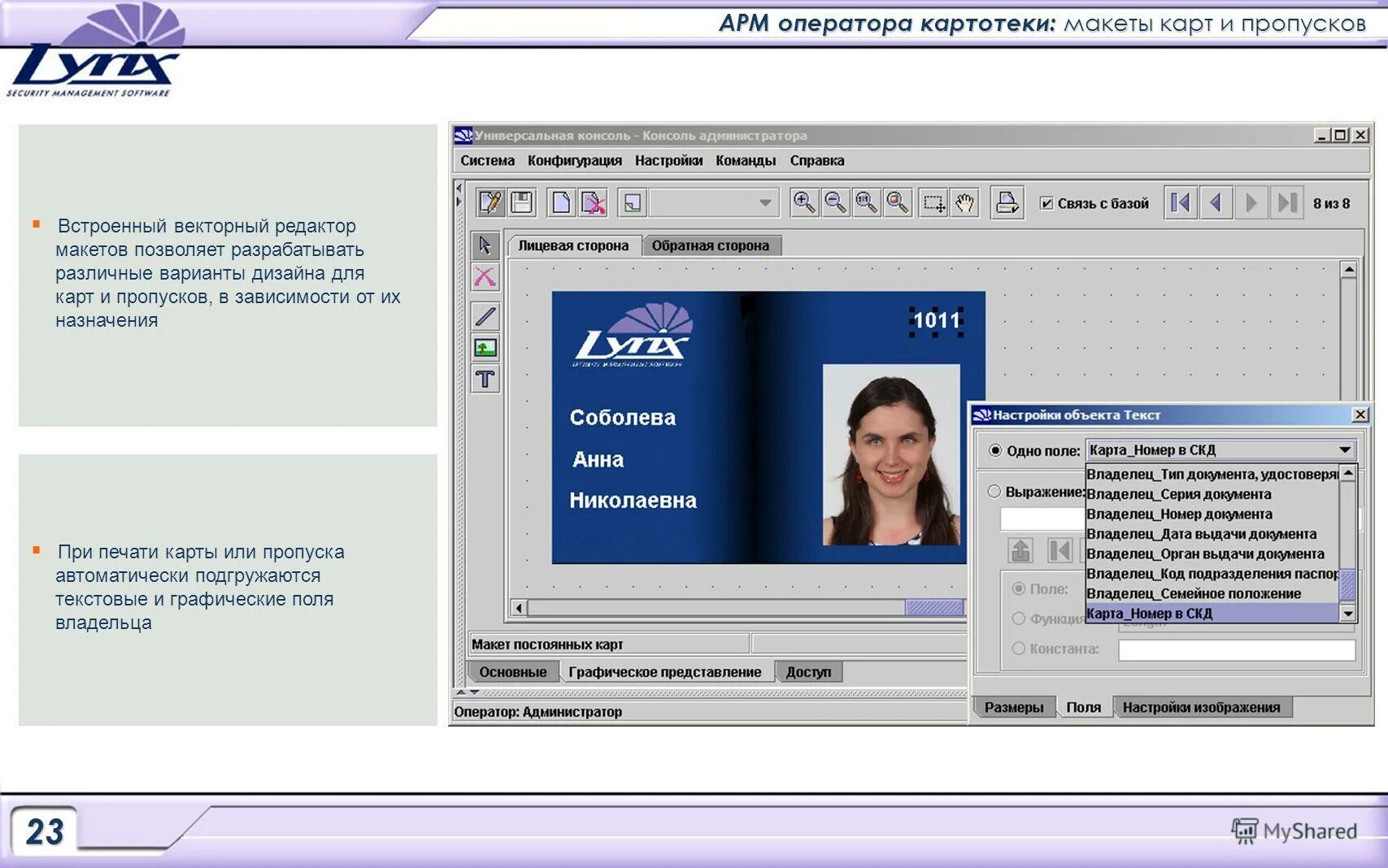Select the line drawing tool
This screenshot has height=868, width=1388.
tap(485, 316)
